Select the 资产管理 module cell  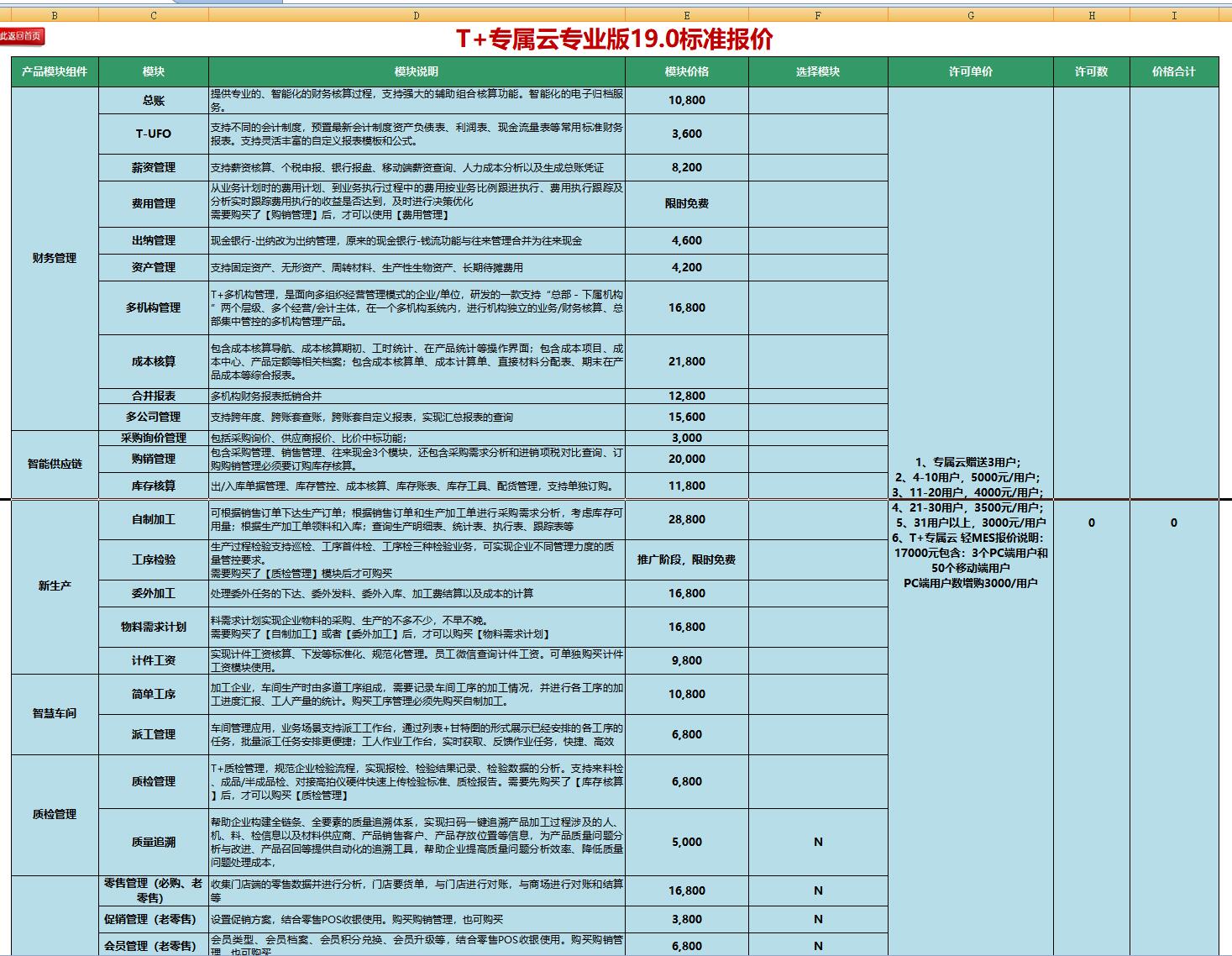pos(153,267)
